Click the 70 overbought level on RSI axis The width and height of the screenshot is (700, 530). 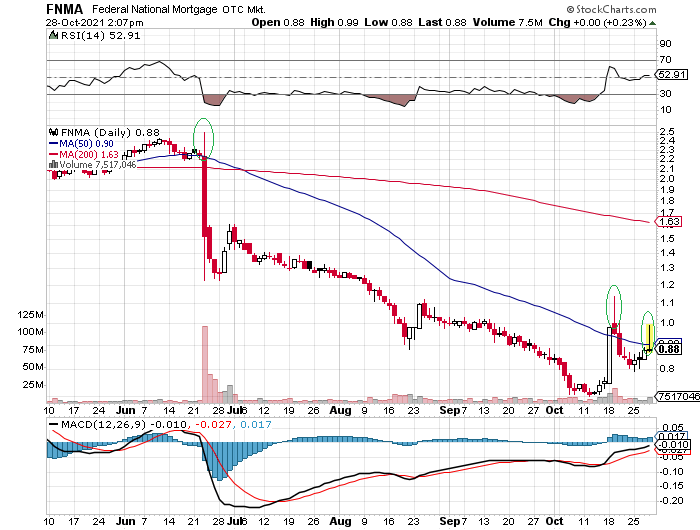tap(665, 59)
